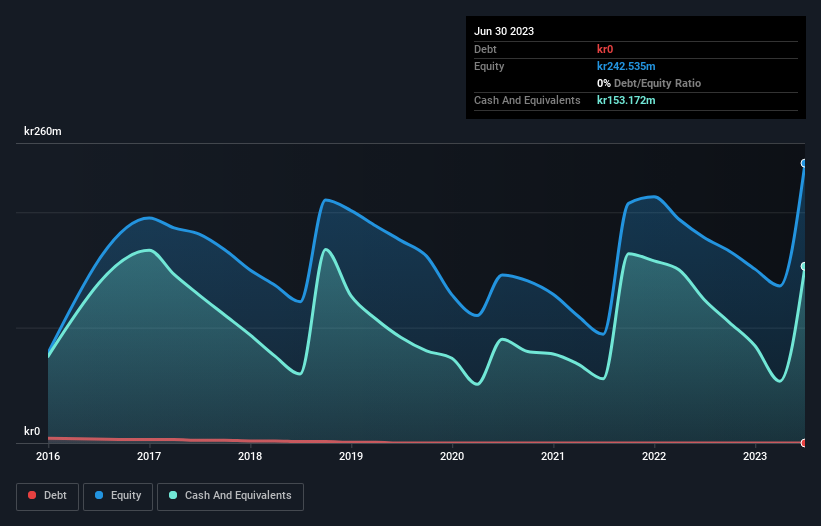Image resolution: width=821 pixels, height=526 pixels.
Task: Click the 2020 x-axis label
Action: pyautogui.click(x=452, y=456)
